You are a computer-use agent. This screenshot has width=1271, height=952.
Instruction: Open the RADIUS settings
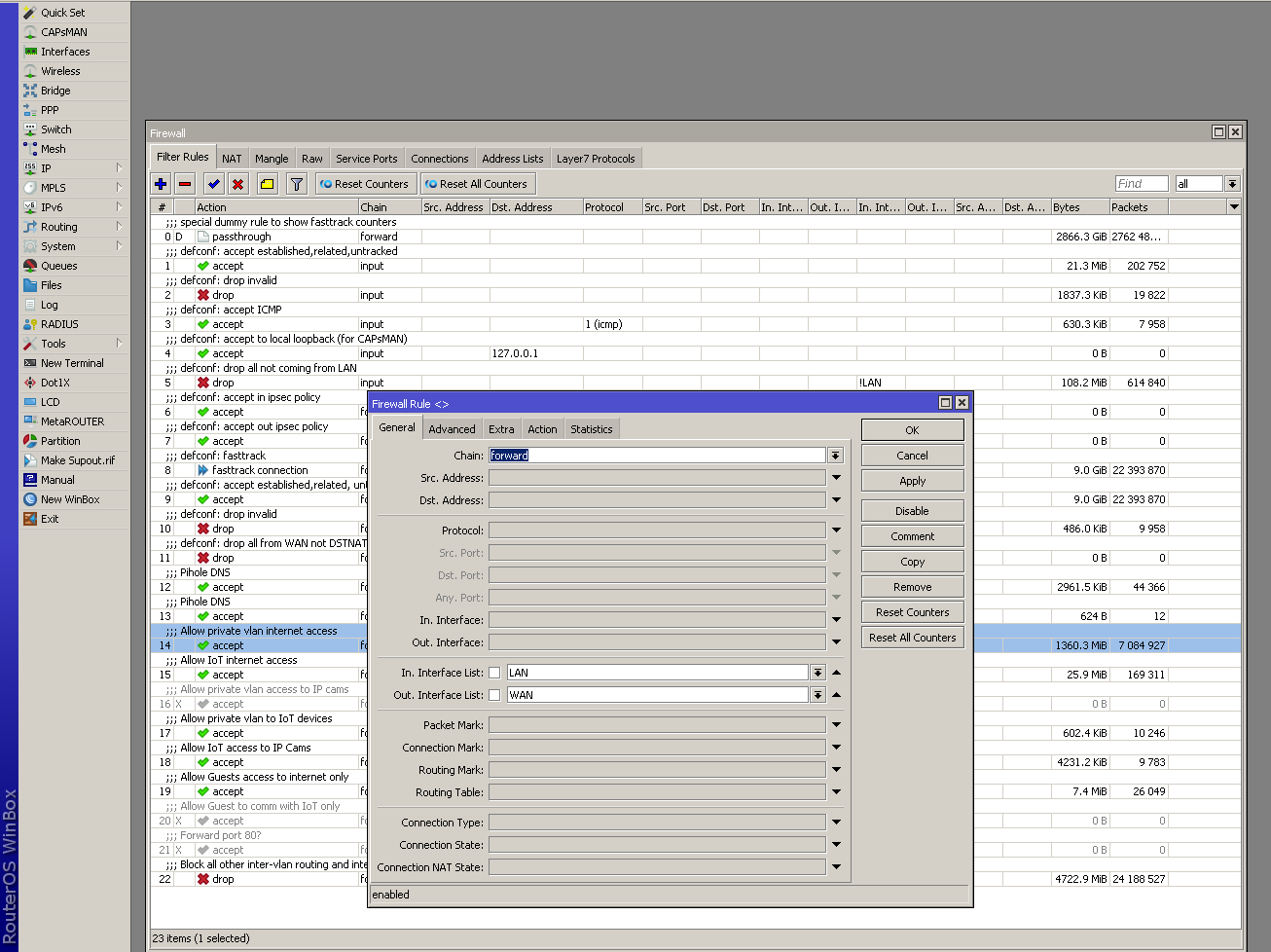(x=59, y=324)
